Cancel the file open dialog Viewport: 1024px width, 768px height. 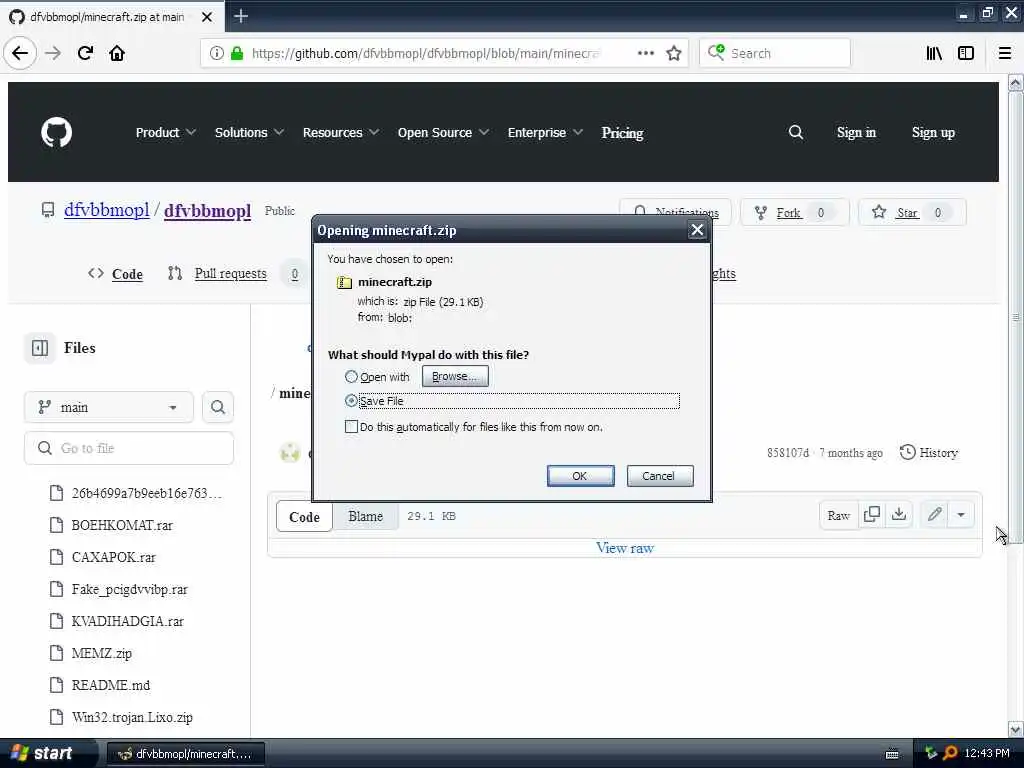coord(660,475)
